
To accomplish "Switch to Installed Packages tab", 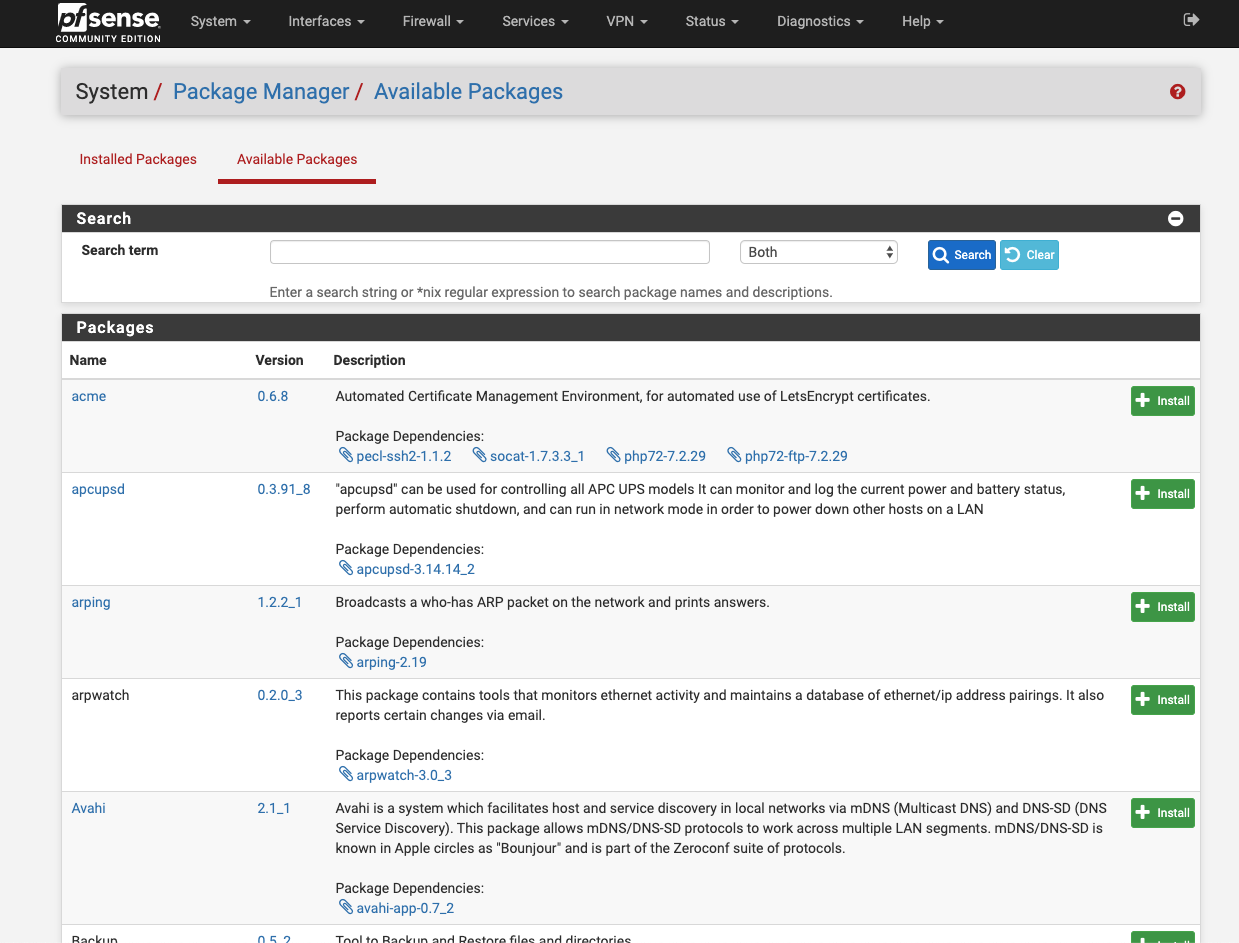I will point(138,159).
